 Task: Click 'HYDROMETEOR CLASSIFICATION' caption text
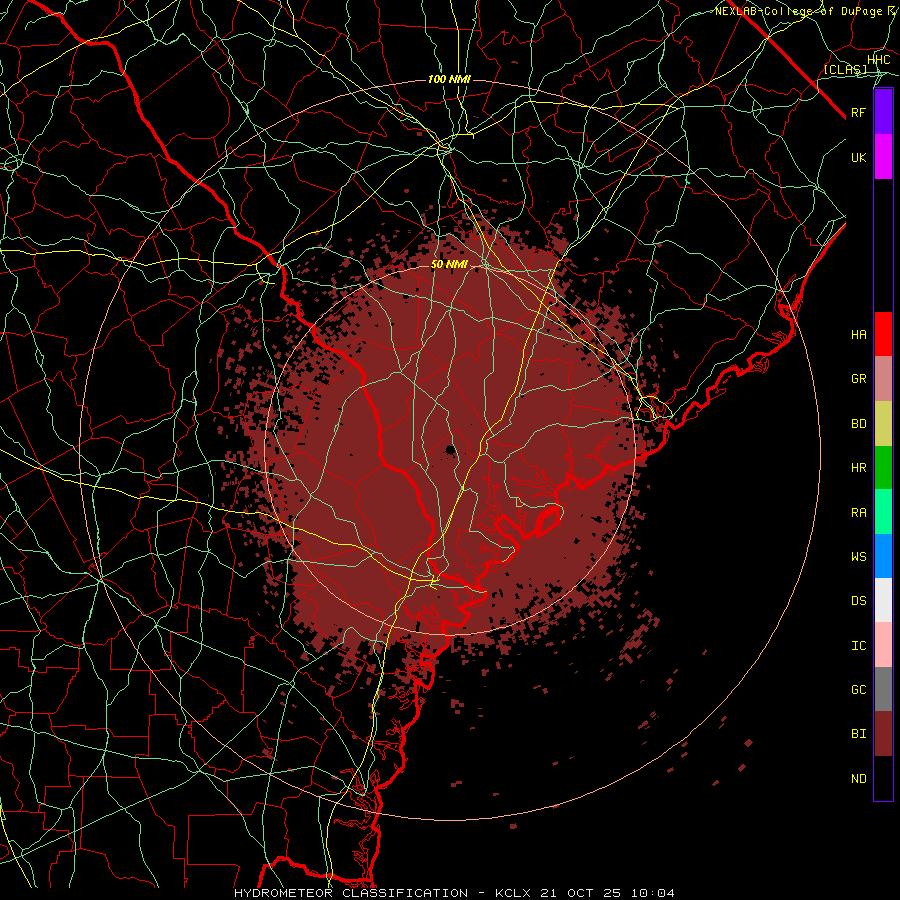click(x=351, y=893)
